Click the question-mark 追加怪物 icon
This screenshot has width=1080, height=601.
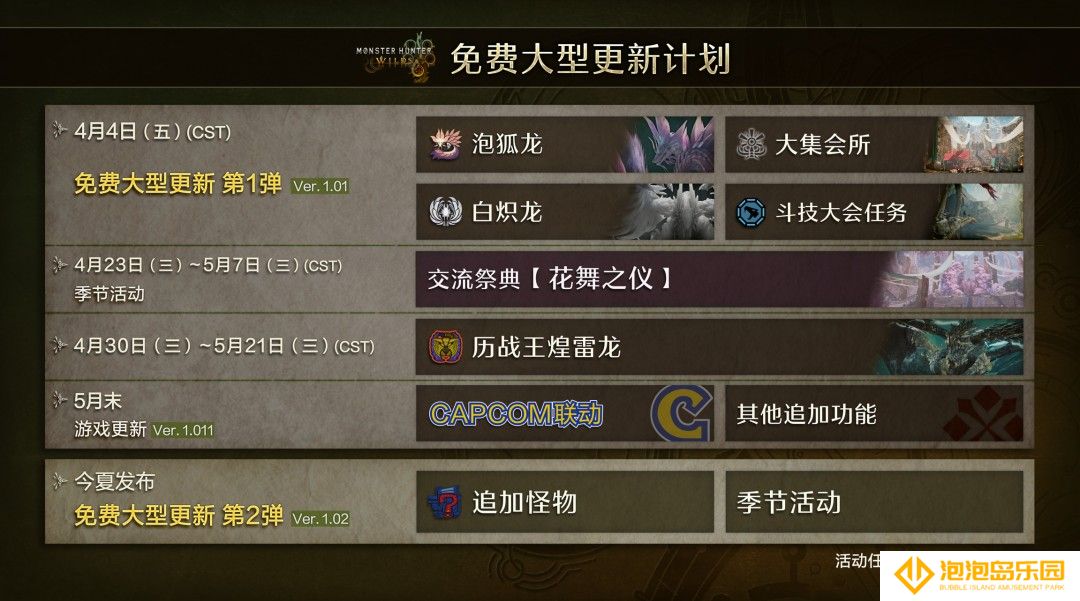pyautogui.click(x=445, y=502)
